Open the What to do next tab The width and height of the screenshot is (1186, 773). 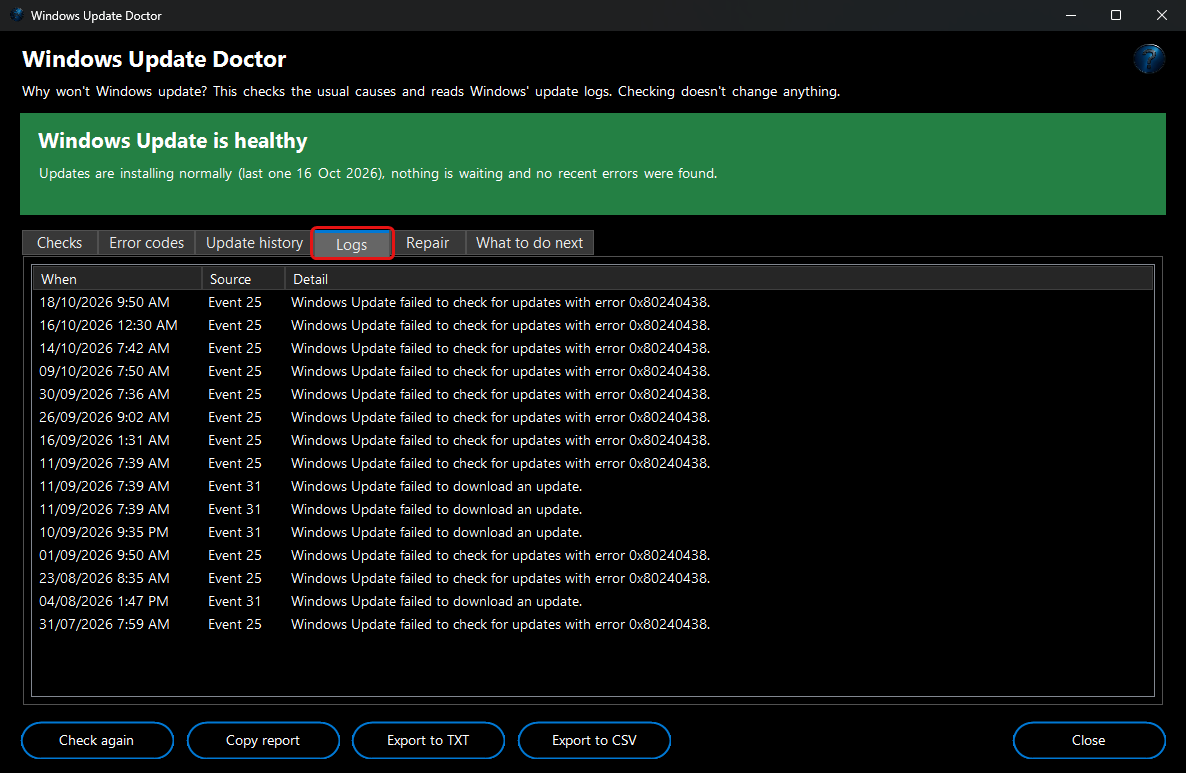click(x=529, y=243)
